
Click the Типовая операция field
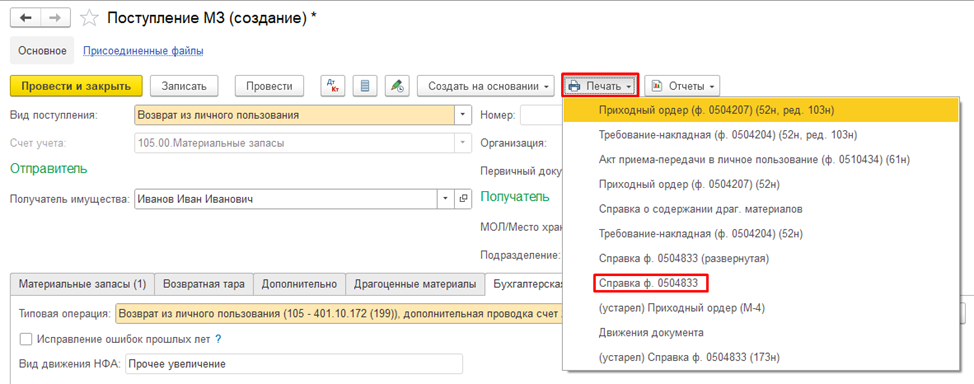pos(339,314)
